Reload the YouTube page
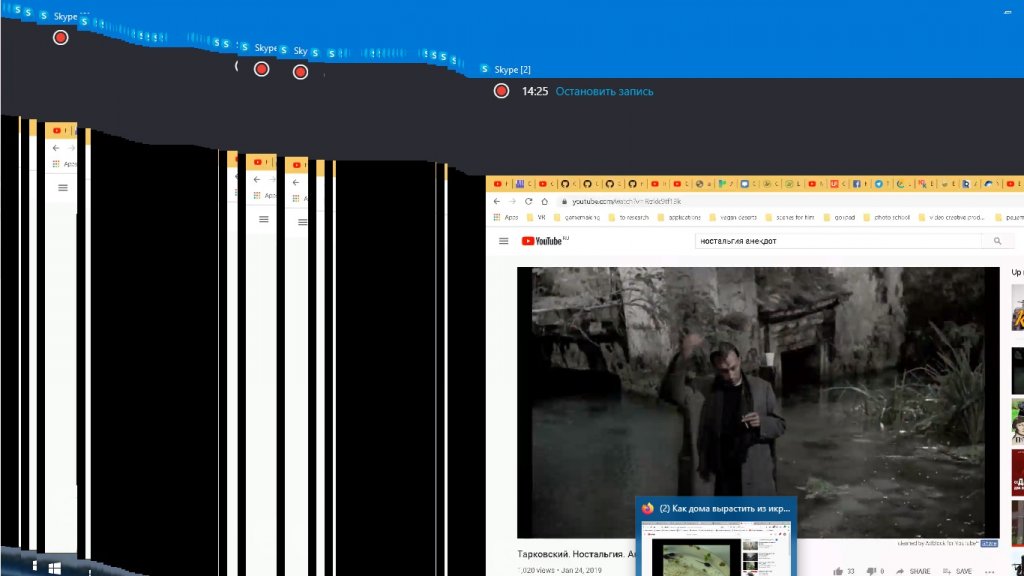Image resolution: width=1024 pixels, height=576 pixels. (x=528, y=201)
